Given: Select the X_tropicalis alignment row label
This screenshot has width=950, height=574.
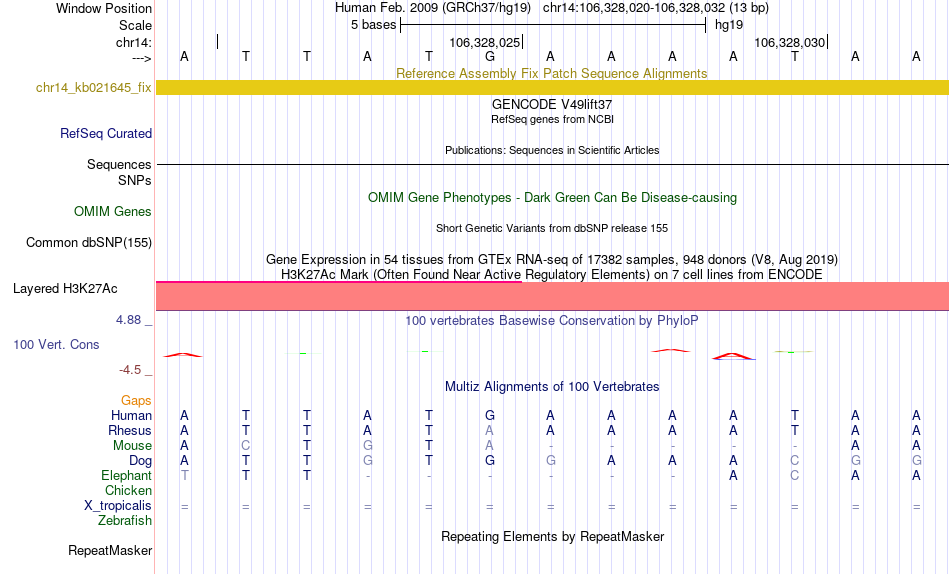Looking at the screenshot, I should 118,506.
